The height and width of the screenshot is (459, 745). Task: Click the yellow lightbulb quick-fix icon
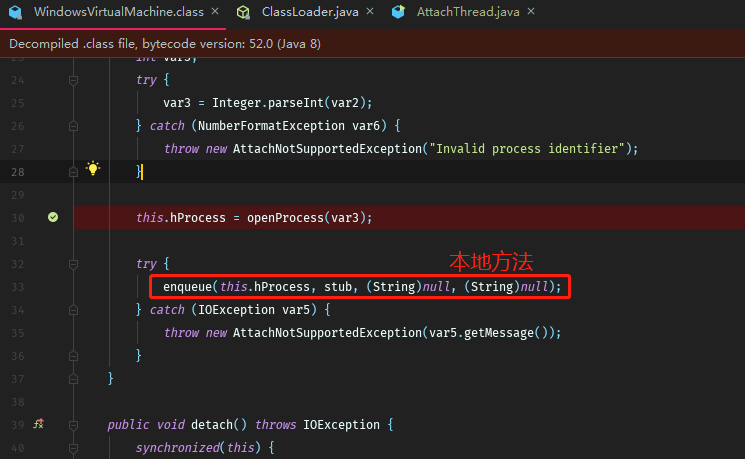[93, 169]
